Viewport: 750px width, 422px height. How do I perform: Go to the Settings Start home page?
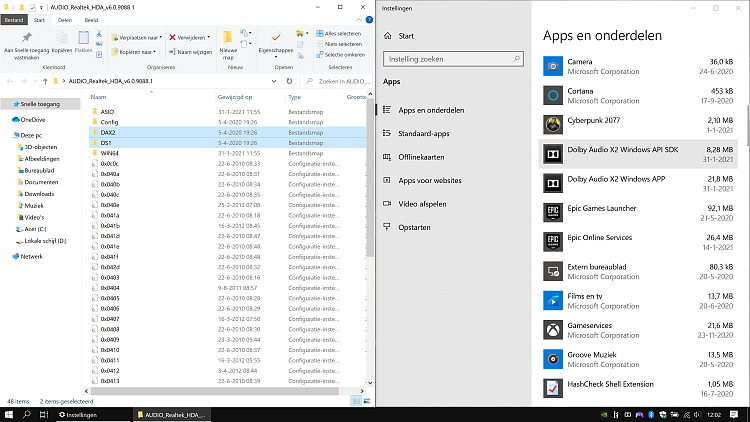tap(406, 36)
